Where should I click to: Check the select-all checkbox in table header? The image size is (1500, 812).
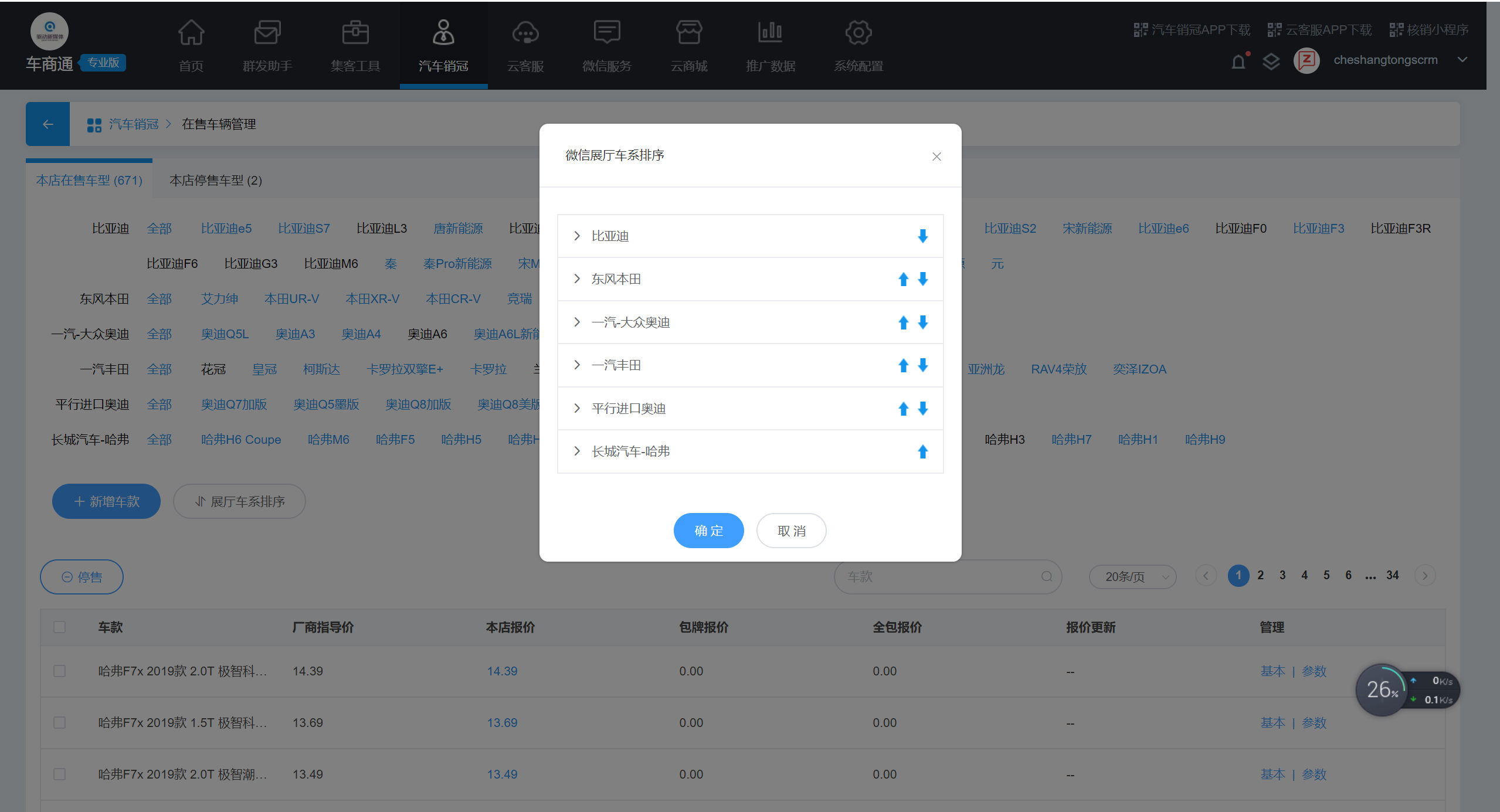[x=59, y=627]
